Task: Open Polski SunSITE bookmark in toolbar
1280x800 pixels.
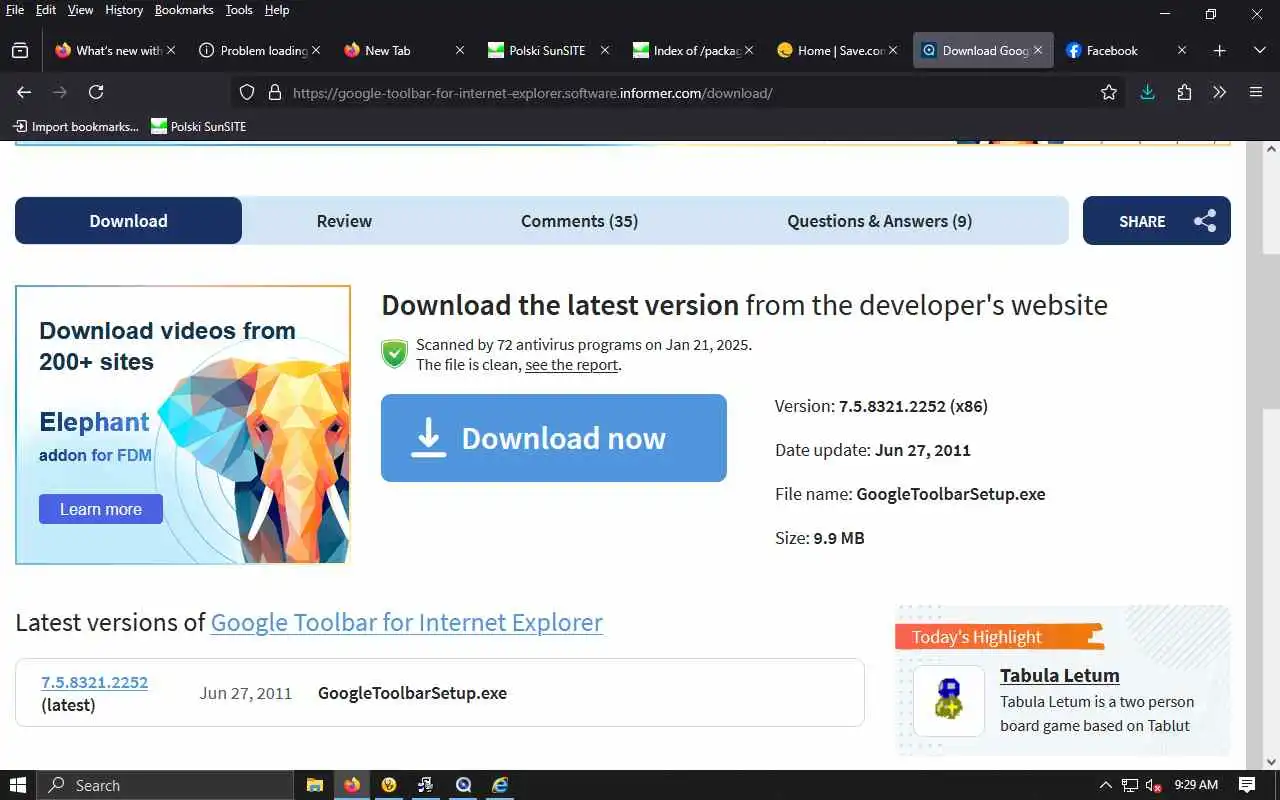Action: click(x=198, y=126)
